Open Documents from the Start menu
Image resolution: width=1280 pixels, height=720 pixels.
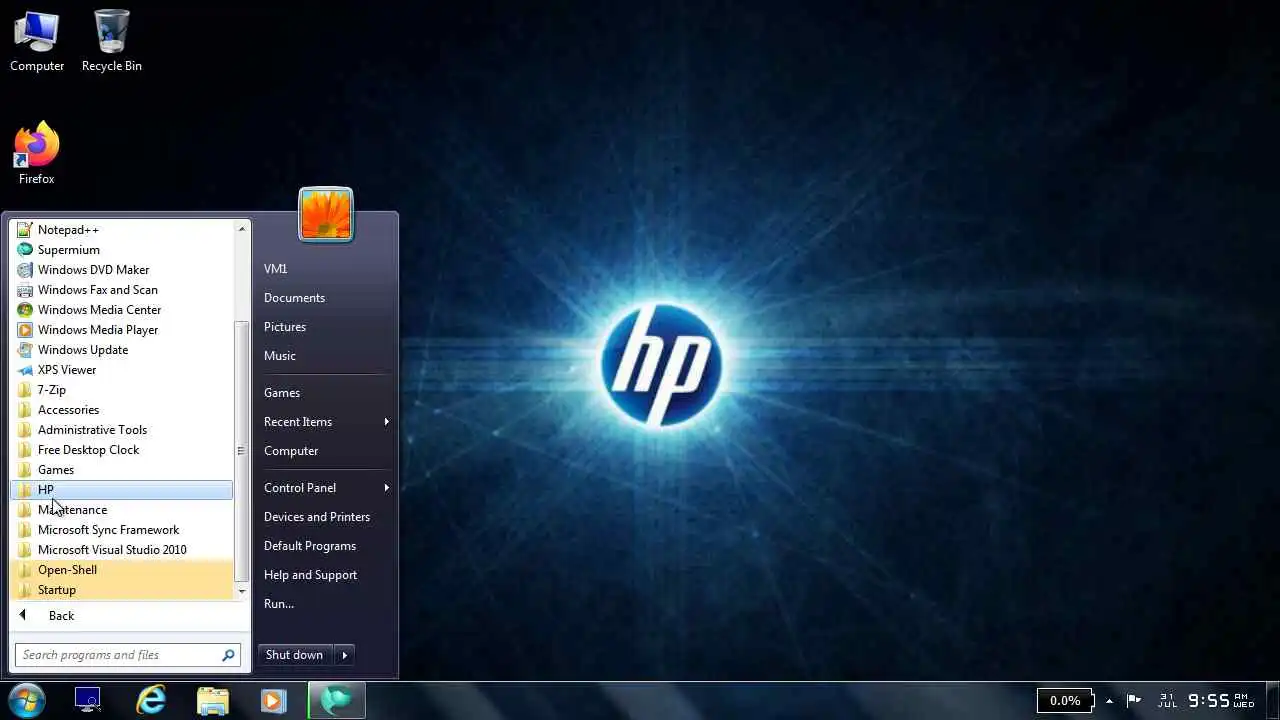pos(294,298)
